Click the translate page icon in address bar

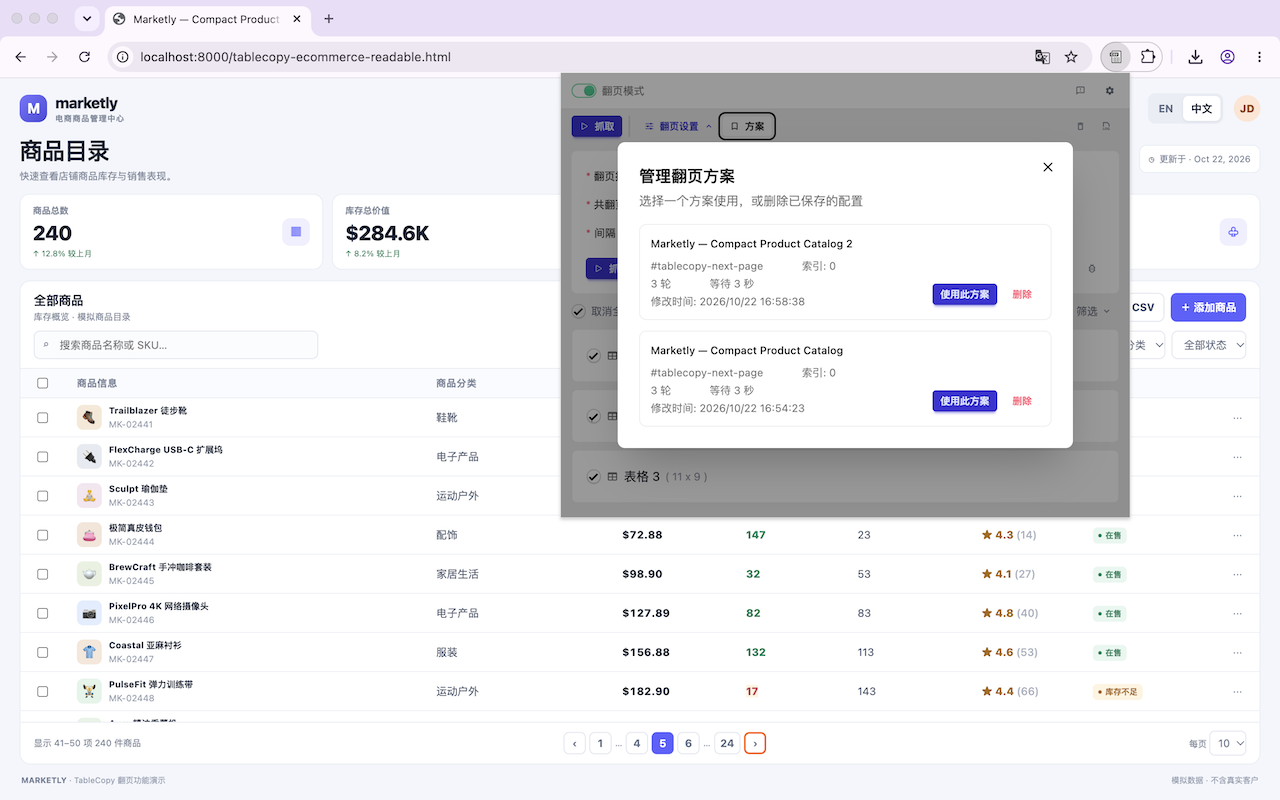point(1042,57)
